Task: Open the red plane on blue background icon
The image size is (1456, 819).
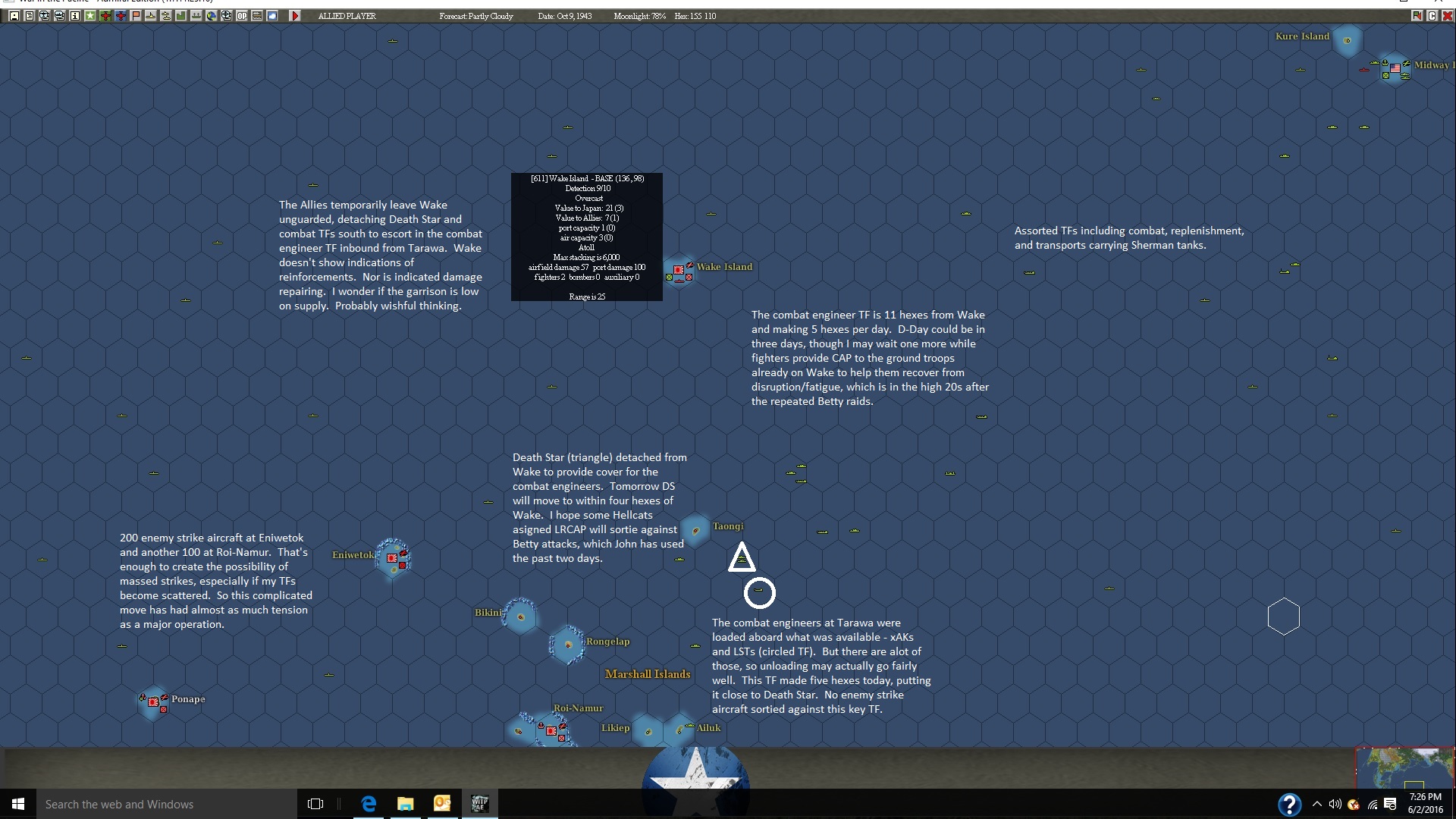Action: point(121,16)
